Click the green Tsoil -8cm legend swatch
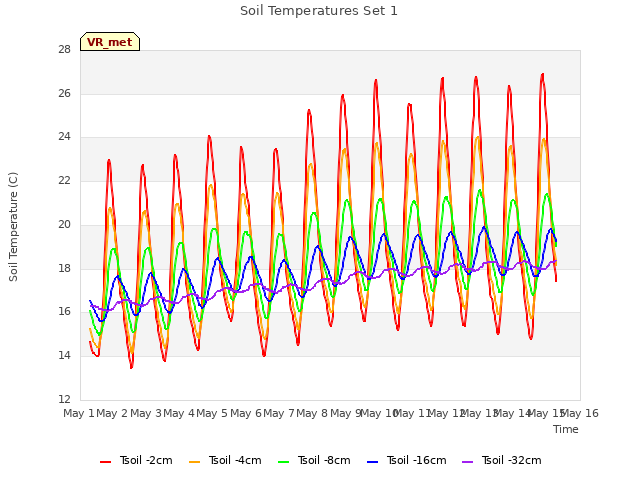 coord(284,462)
